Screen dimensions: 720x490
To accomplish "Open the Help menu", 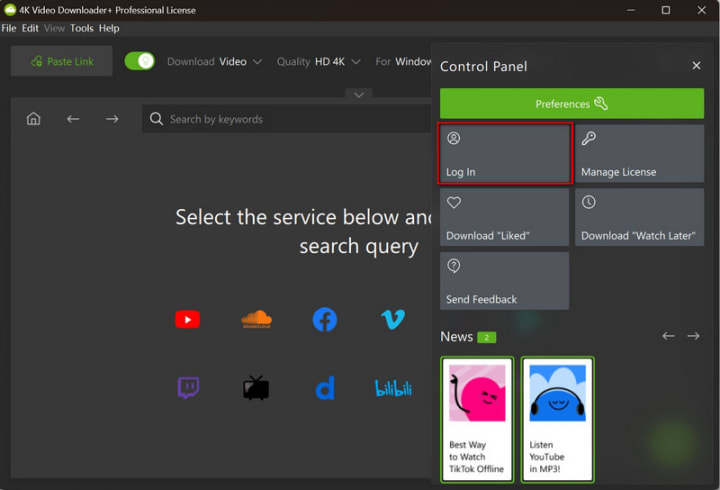I will (109, 28).
